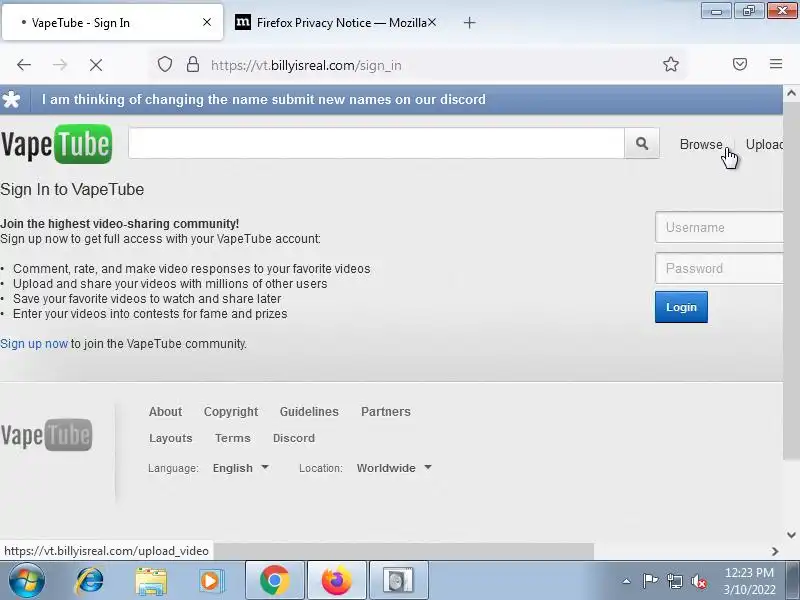Open the Terms footer link

tap(233, 438)
